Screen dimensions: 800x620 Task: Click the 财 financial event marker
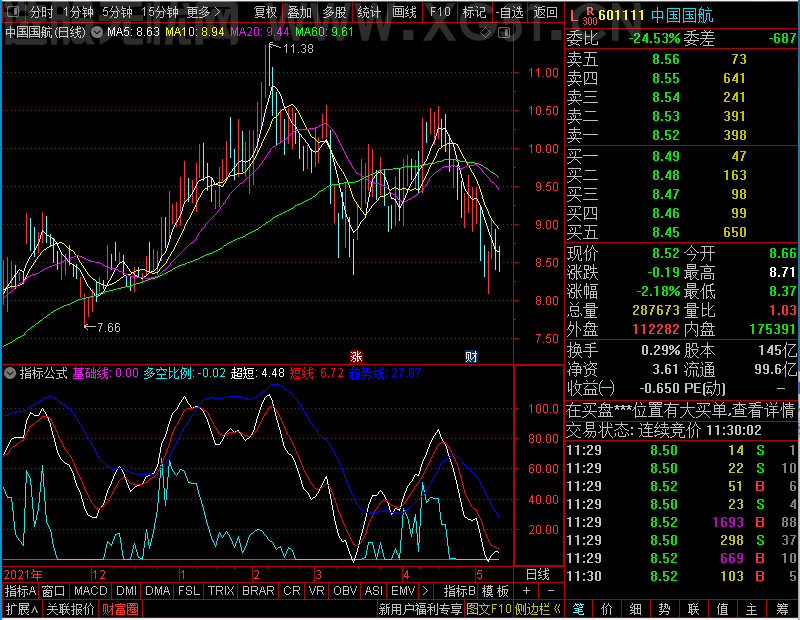(x=471, y=357)
